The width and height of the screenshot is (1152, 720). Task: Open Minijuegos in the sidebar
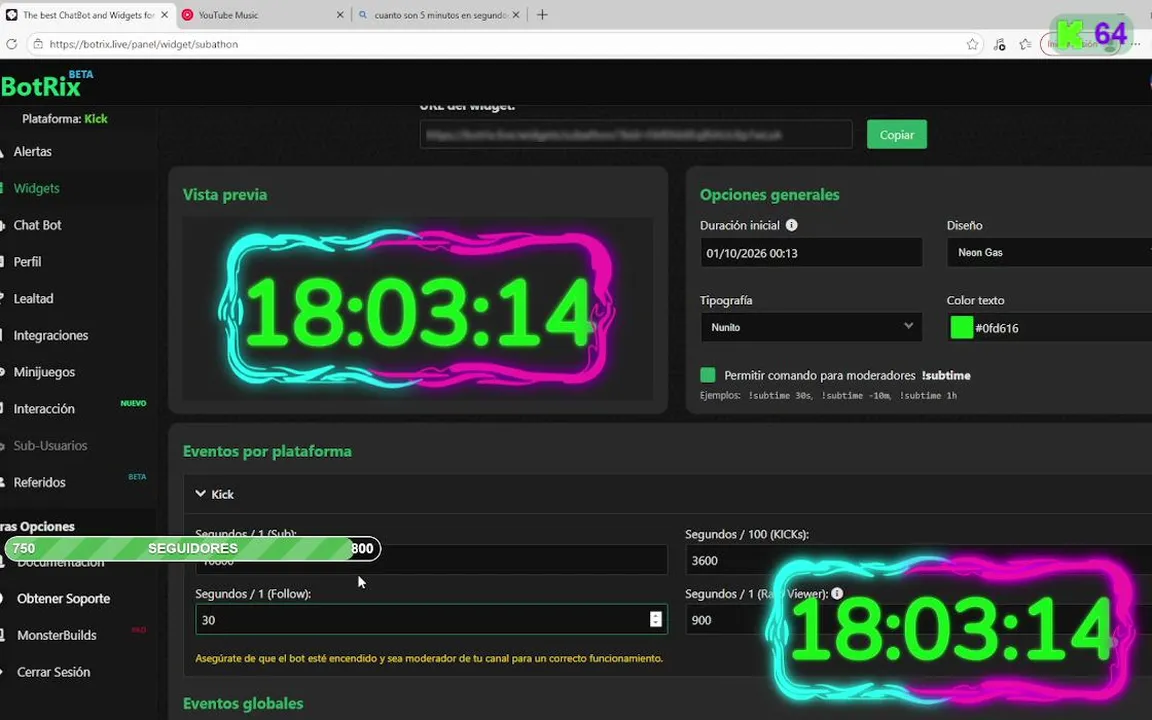(x=44, y=372)
